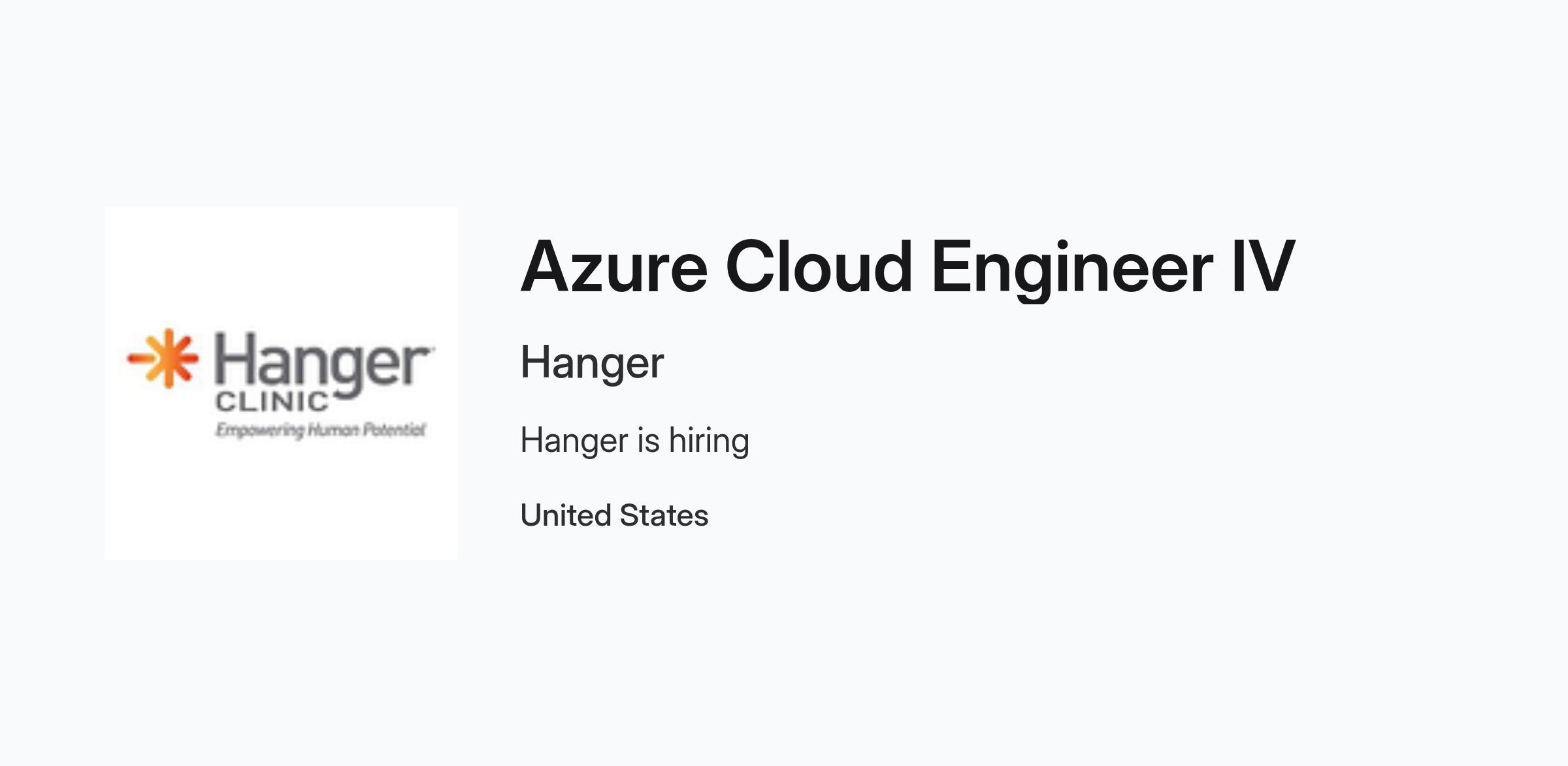The width and height of the screenshot is (1568, 766).
Task: Click the Empowering Human Potential tagline
Action: pos(321,430)
